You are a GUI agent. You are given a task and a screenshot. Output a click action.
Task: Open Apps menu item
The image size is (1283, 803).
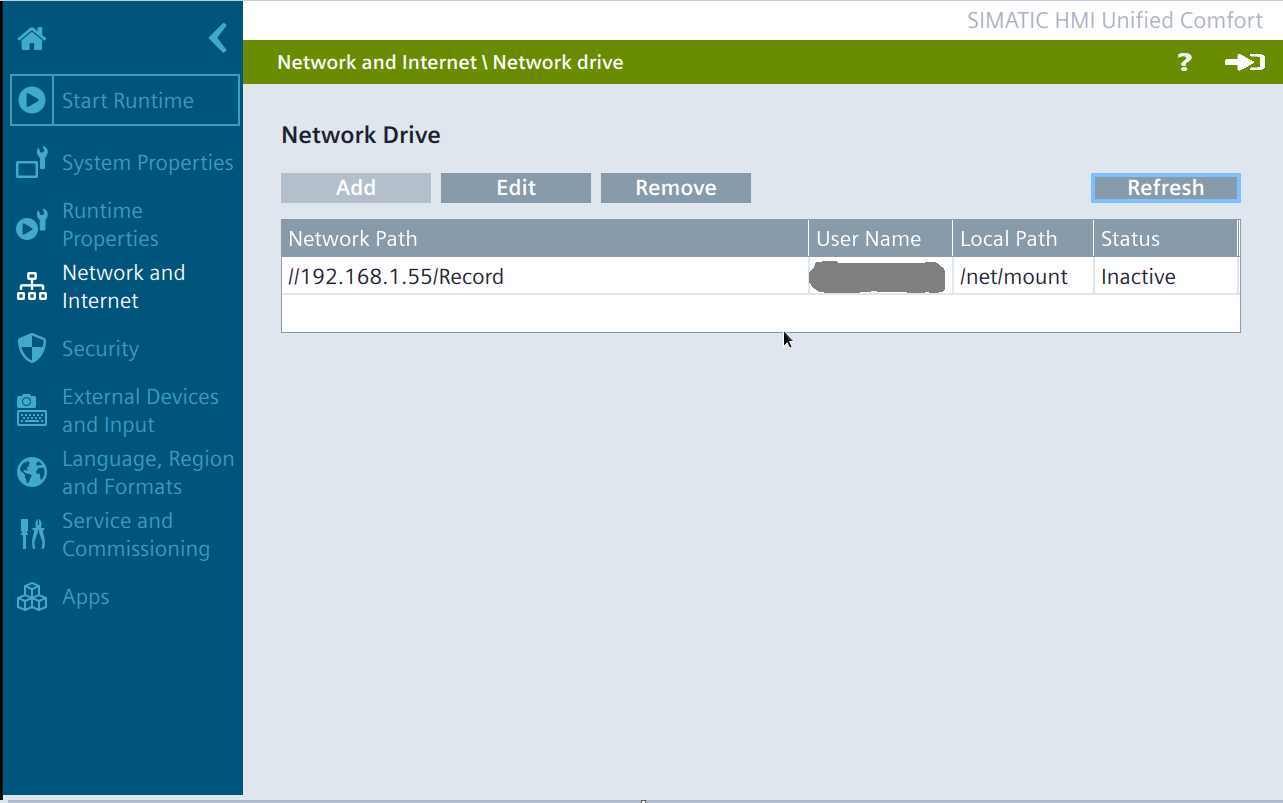tap(86, 597)
